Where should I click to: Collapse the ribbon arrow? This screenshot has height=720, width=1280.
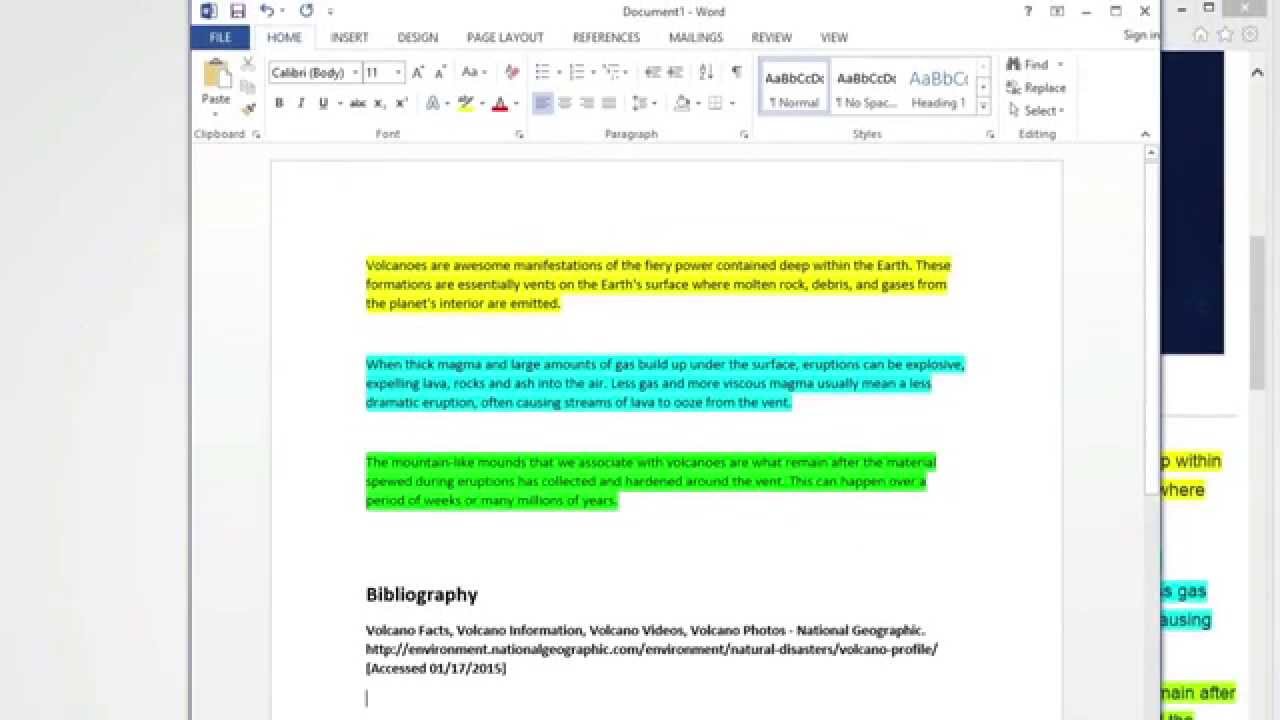1145,134
